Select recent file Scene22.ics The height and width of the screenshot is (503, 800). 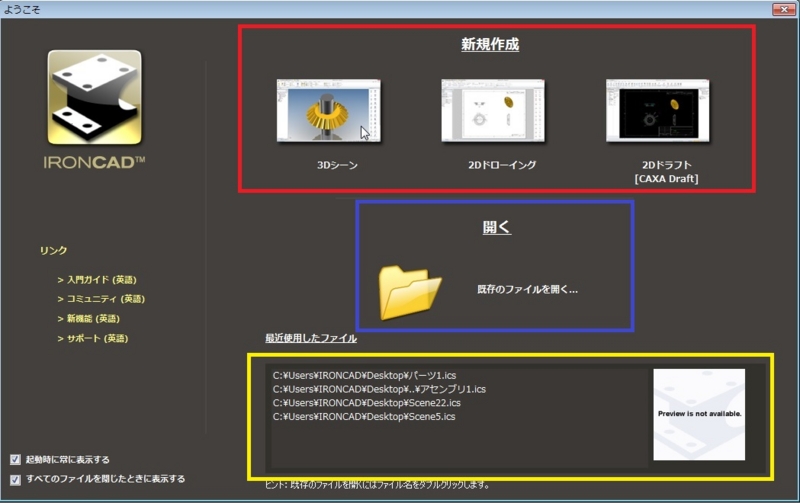click(366, 403)
